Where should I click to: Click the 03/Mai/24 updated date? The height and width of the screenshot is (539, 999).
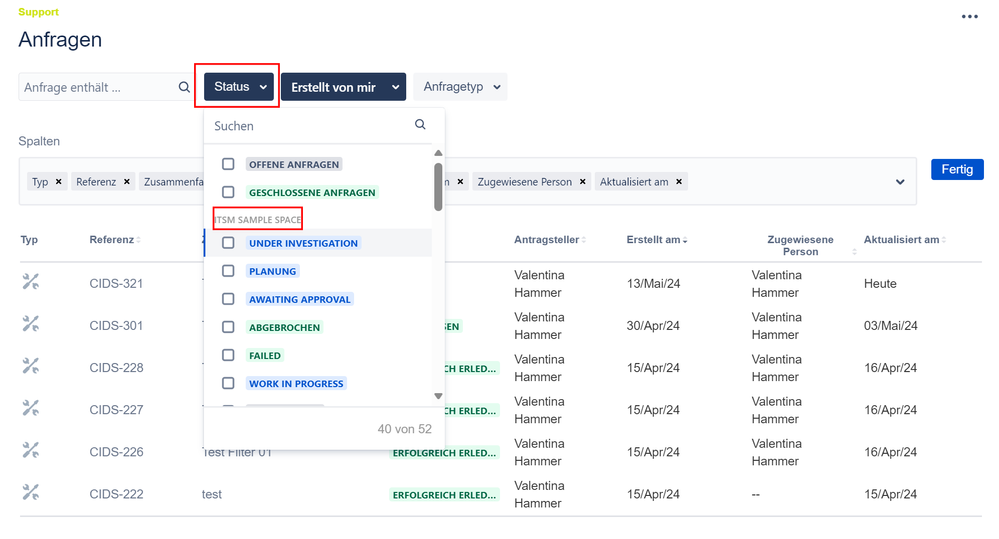(x=891, y=326)
